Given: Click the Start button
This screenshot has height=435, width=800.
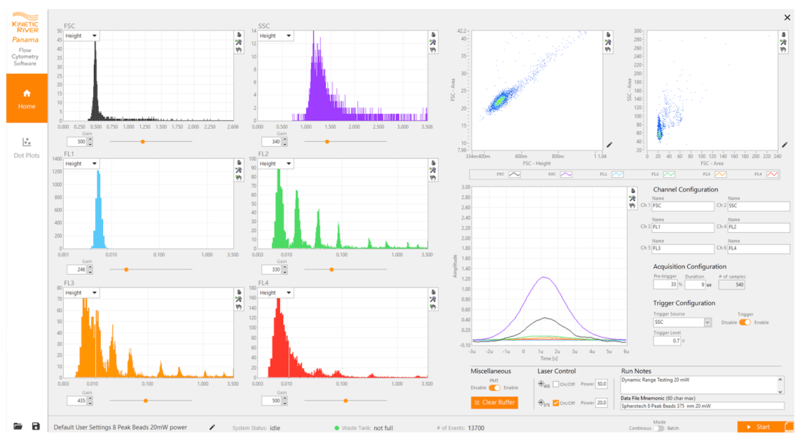Looking at the screenshot, I should pyautogui.click(x=765, y=427).
